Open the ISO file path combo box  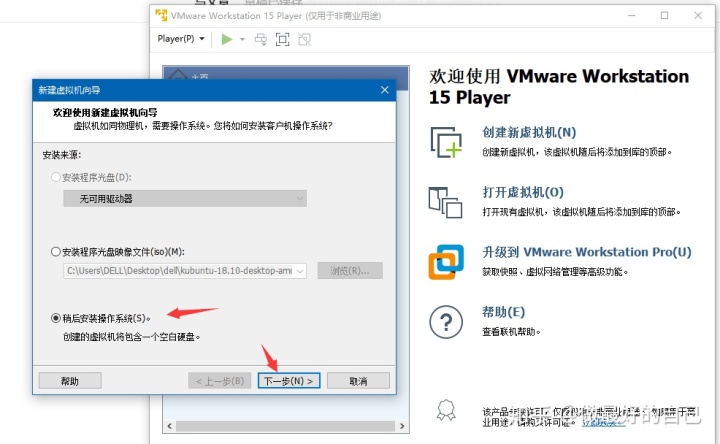point(185,271)
